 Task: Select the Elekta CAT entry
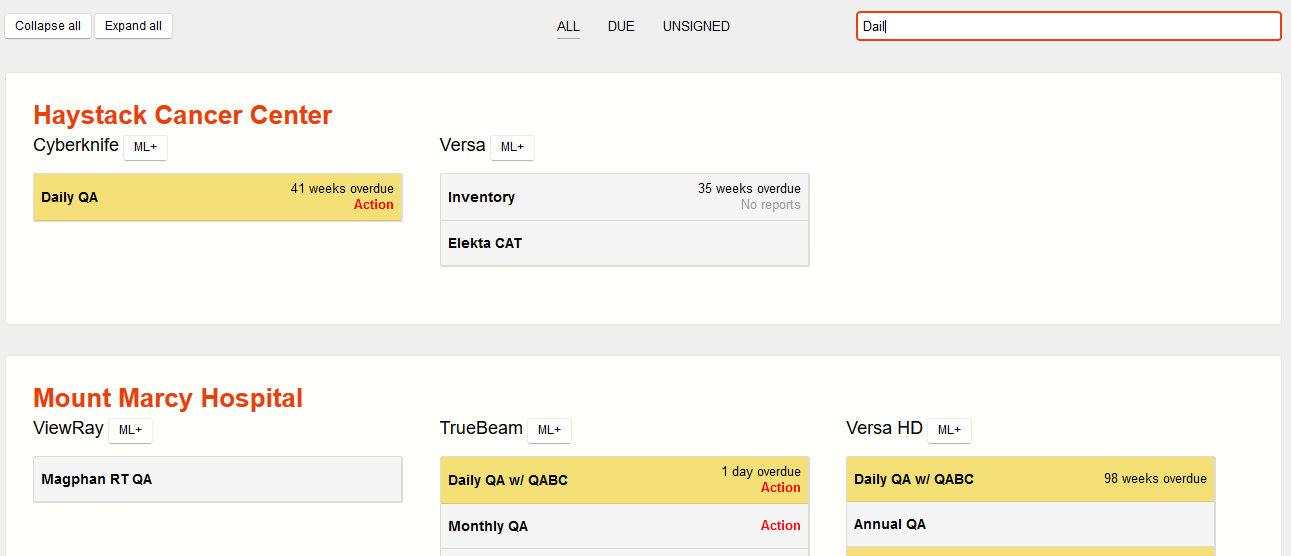tap(560, 243)
